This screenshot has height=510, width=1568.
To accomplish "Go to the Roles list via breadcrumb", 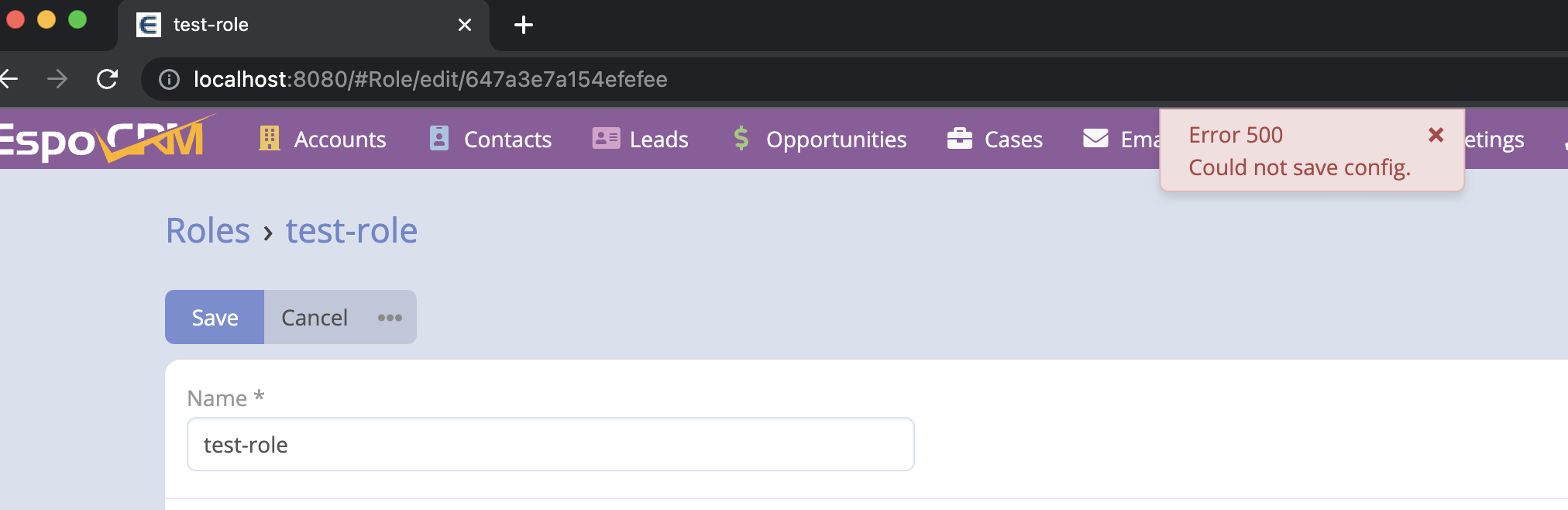I will (x=208, y=230).
